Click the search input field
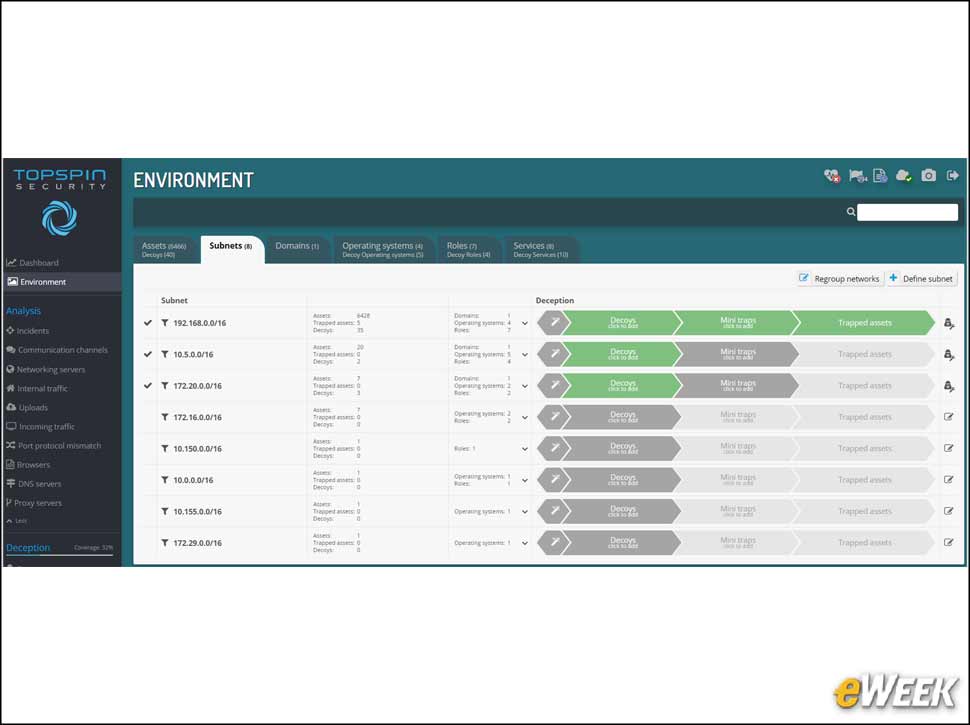This screenshot has height=725, width=970. (908, 212)
